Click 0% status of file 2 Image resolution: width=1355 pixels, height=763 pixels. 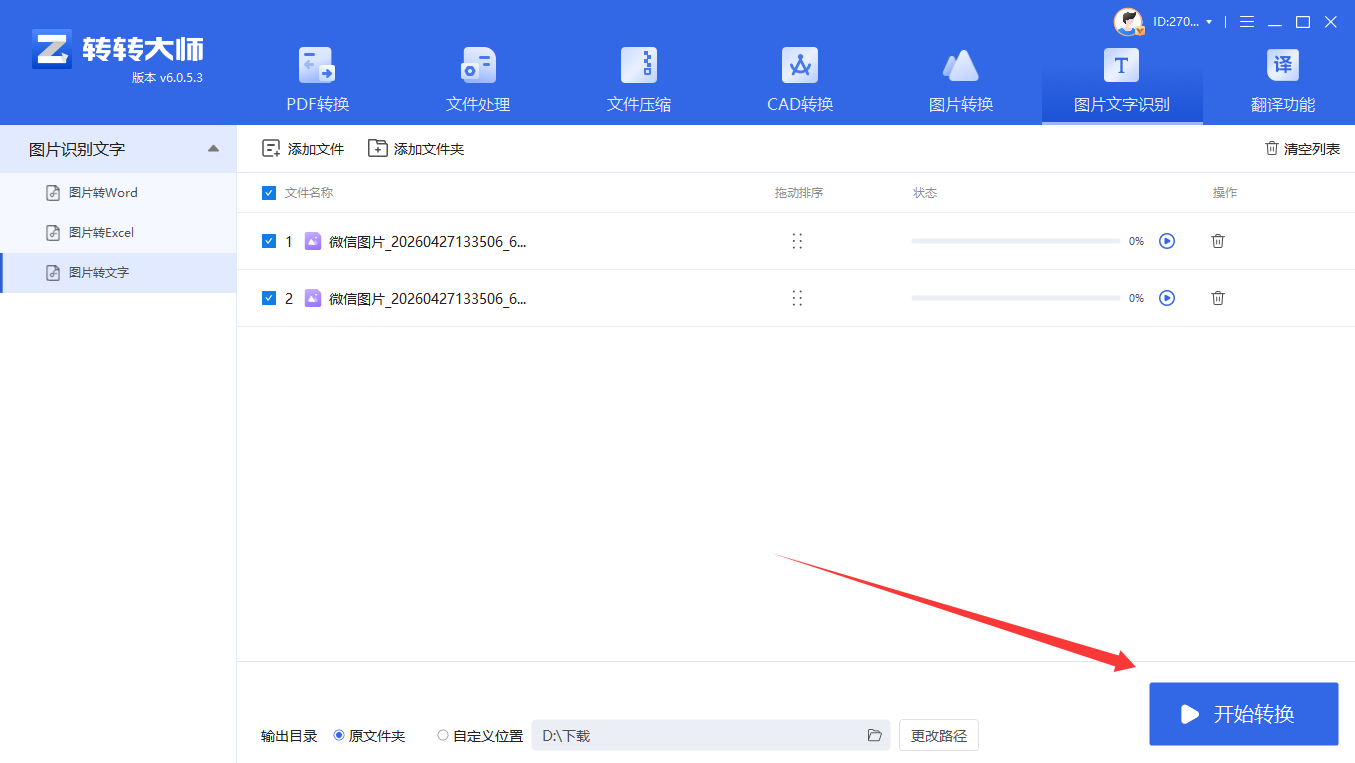[x=1136, y=298]
